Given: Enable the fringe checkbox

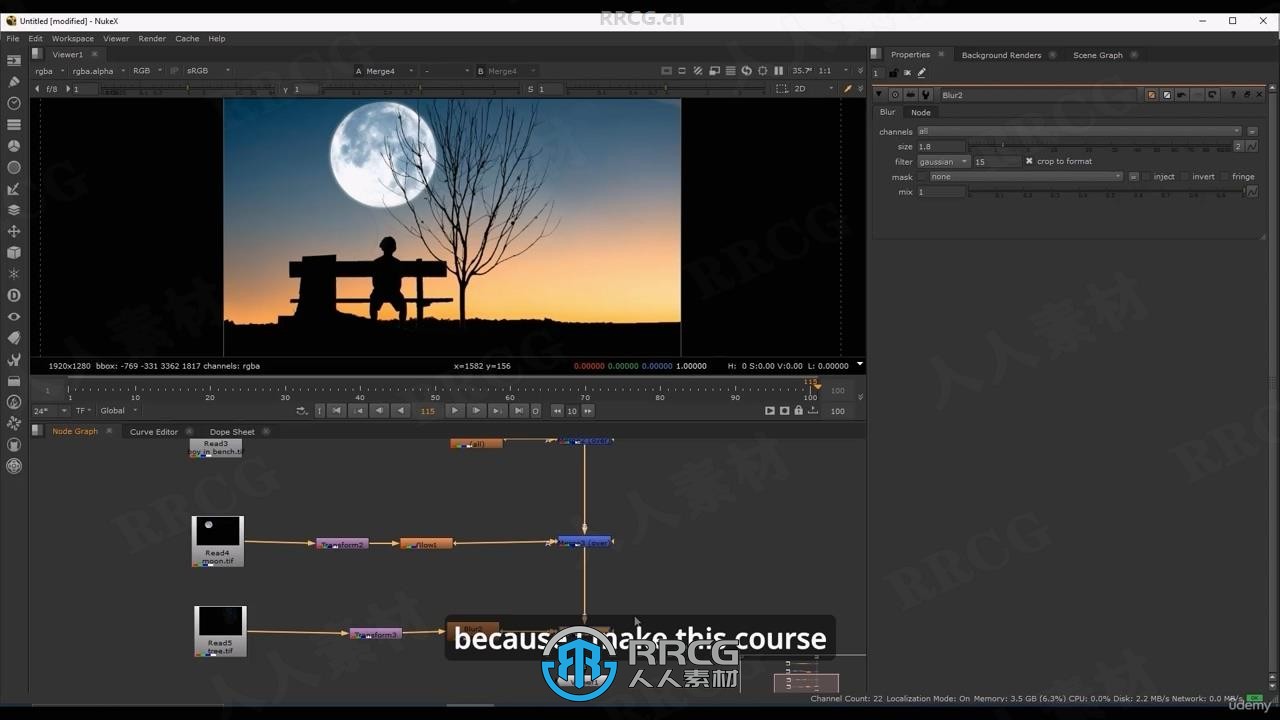Looking at the screenshot, I should 1225,177.
